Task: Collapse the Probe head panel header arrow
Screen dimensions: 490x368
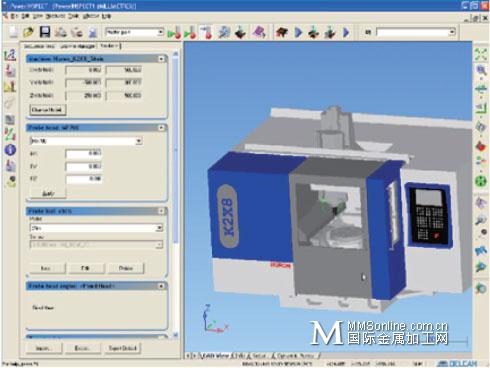Action: tap(161, 128)
